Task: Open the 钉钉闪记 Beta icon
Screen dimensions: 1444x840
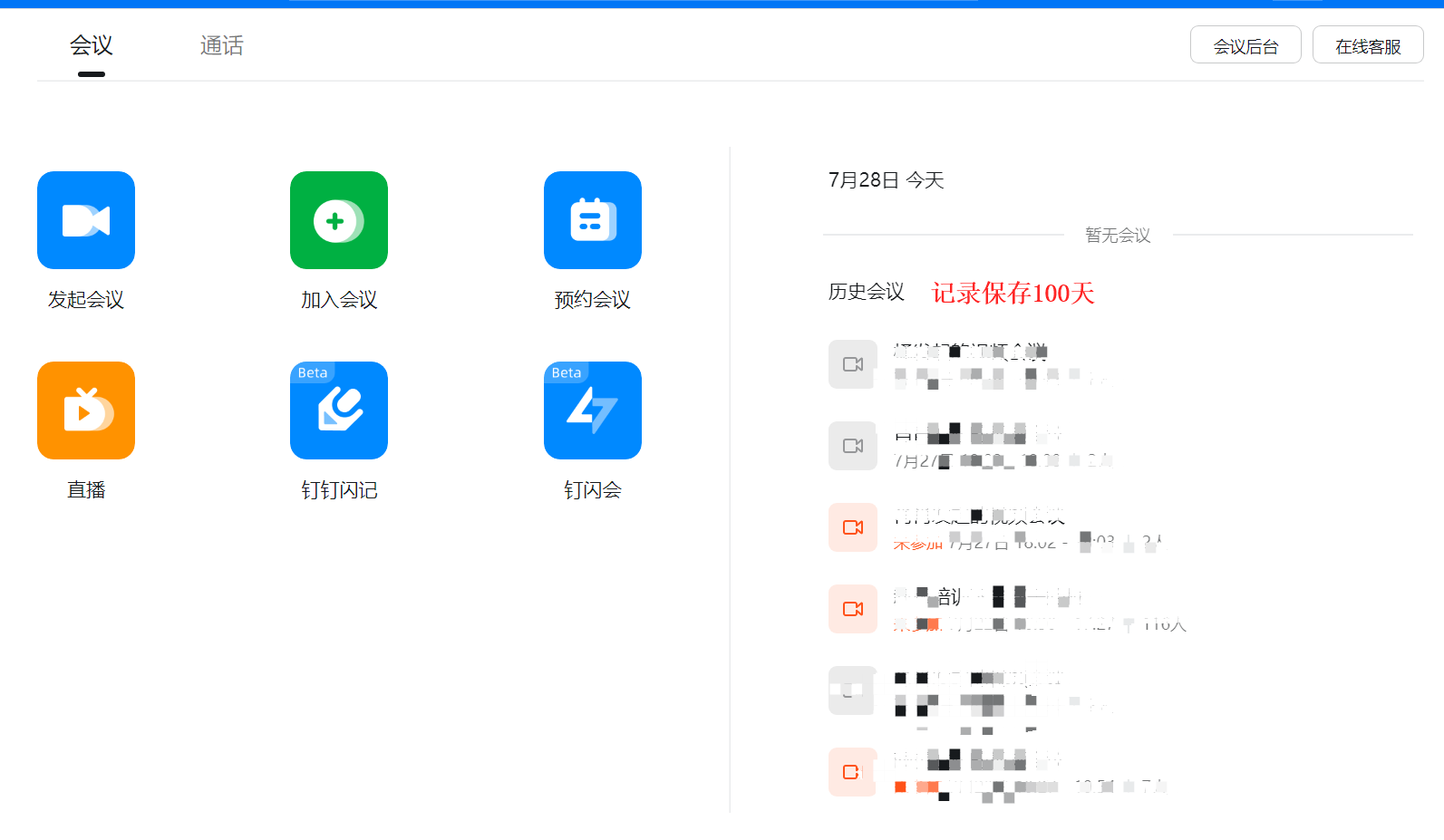Action: pyautogui.click(x=339, y=410)
